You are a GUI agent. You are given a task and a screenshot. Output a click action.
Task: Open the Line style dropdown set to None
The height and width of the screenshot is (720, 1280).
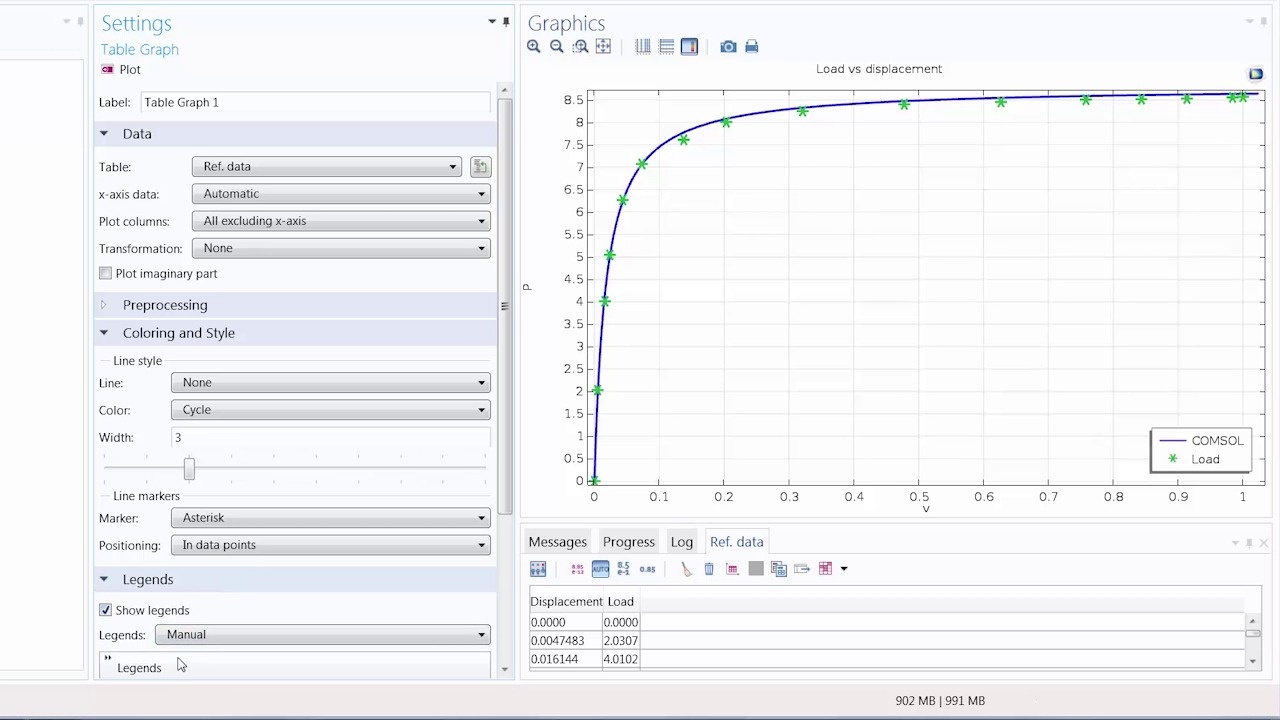pyautogui.click(x=331, y=383)
